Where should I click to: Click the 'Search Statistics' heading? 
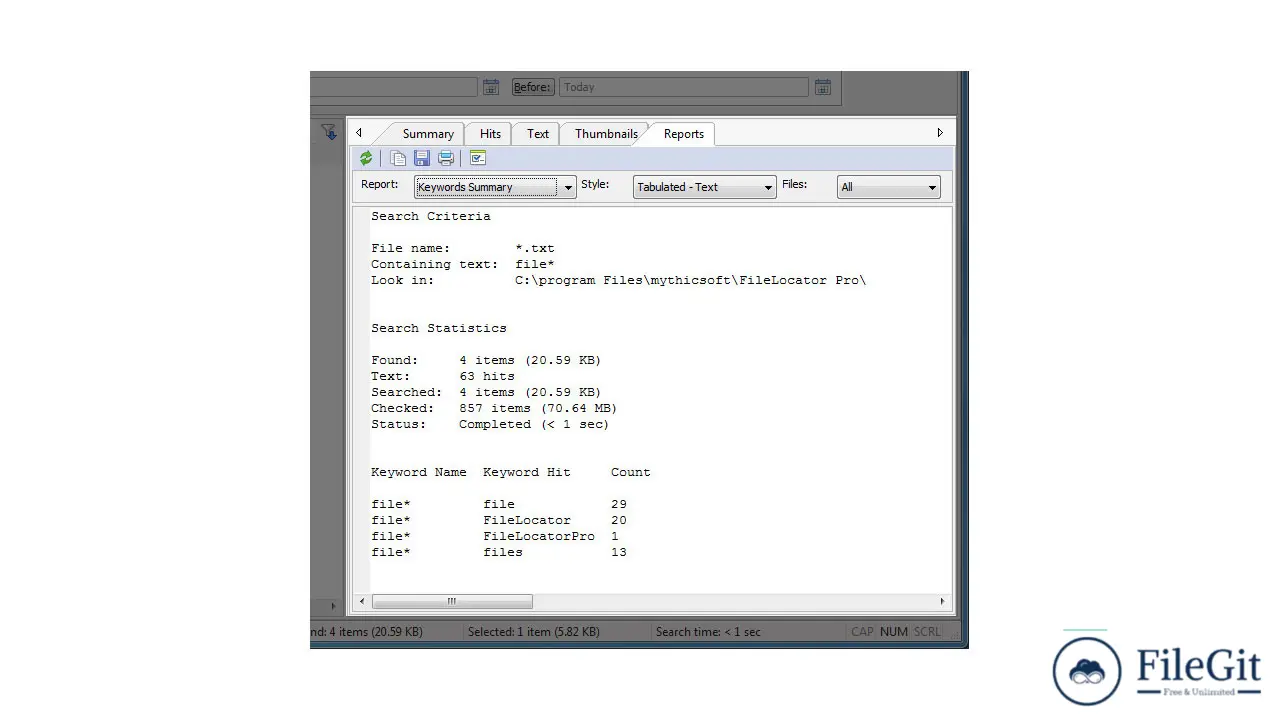439,328
